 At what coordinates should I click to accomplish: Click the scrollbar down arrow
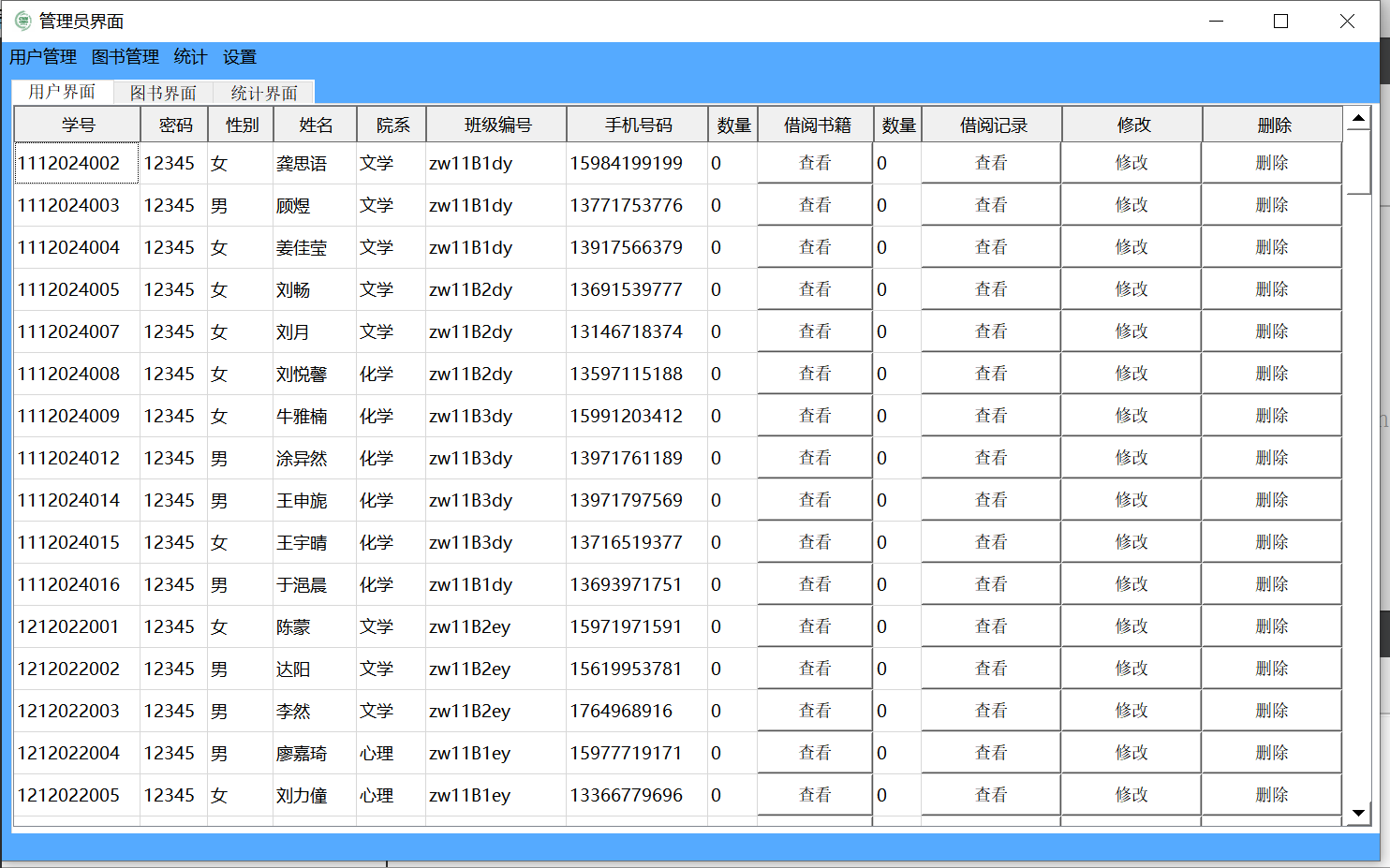point(1358,813)
